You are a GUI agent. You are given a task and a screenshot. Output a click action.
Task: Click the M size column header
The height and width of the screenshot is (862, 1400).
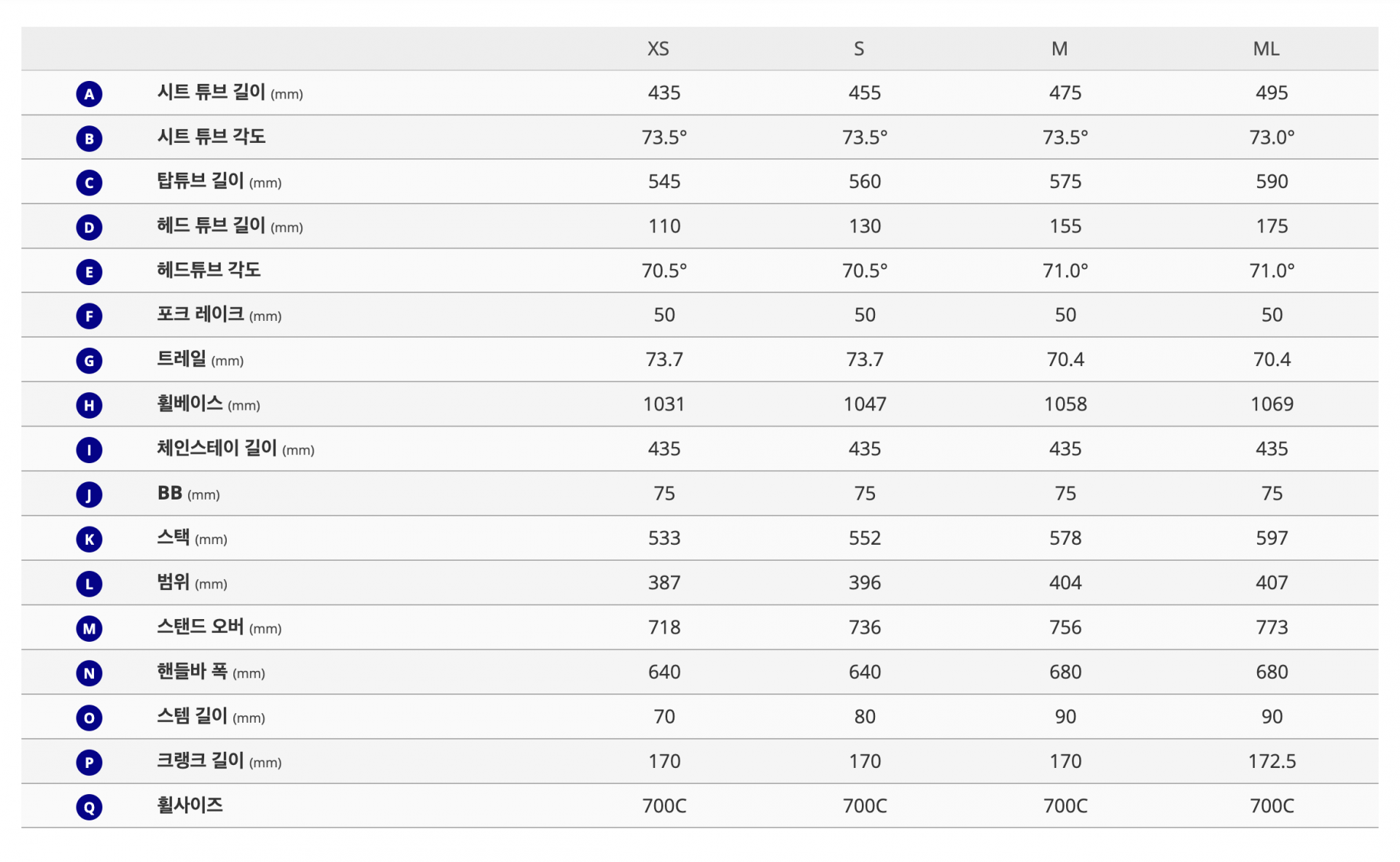pyautogui.click(x=1059, y=49)
